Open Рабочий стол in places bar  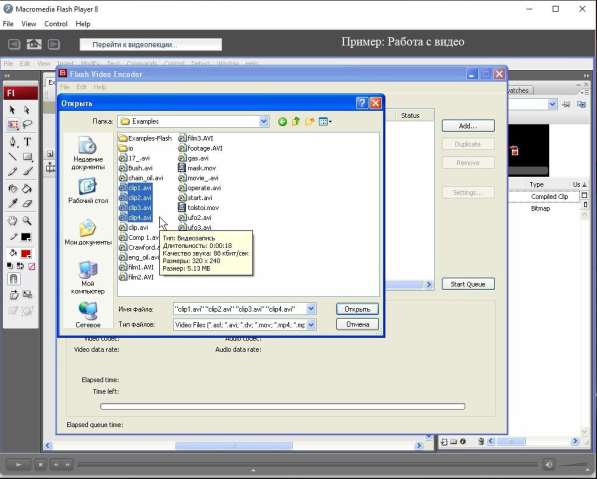coord(88,191)
